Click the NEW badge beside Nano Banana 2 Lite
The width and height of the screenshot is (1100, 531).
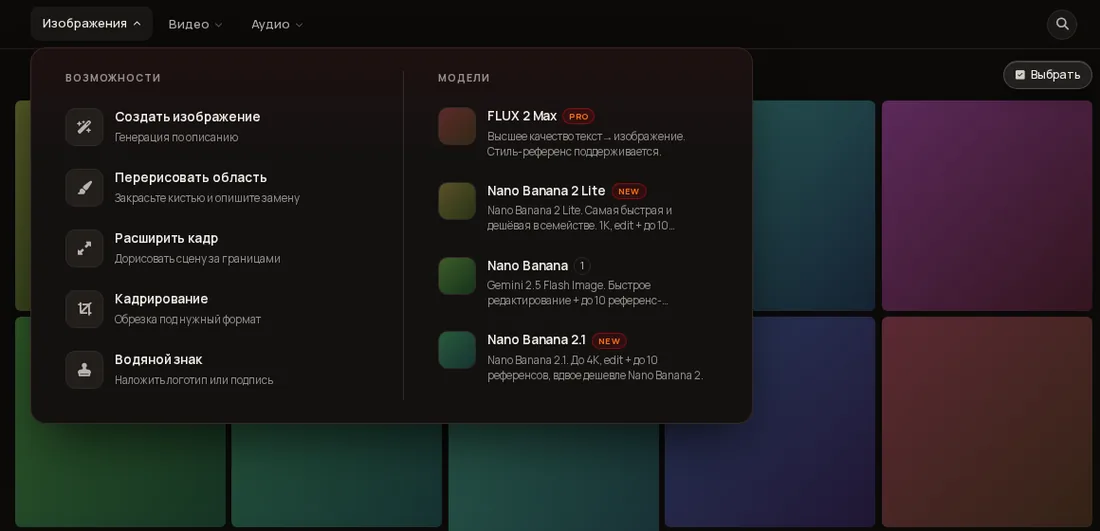click(629, 191)
